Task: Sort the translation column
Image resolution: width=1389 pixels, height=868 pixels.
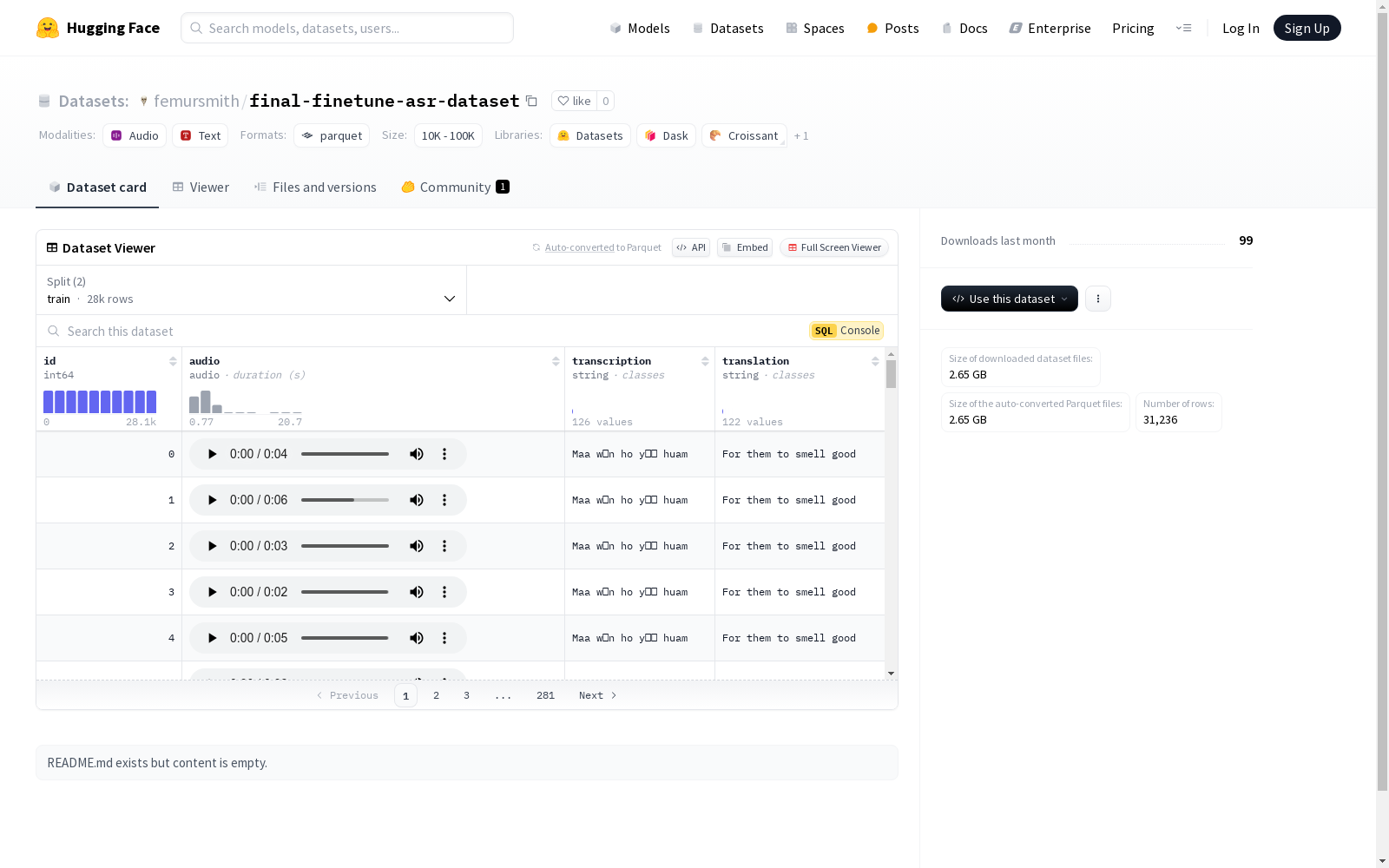Action: pos(875,361)
